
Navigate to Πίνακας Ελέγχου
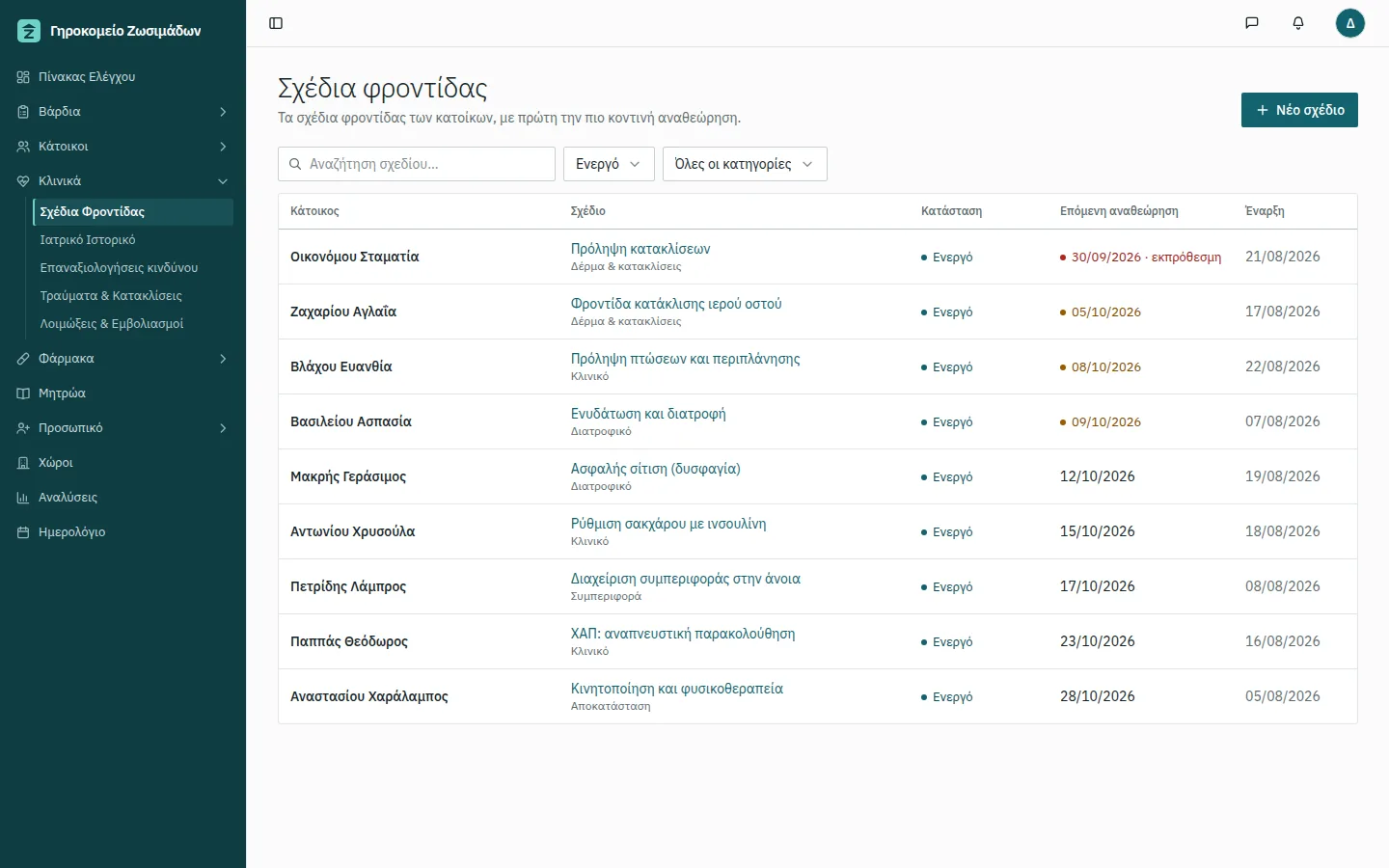tap(123, 77)
